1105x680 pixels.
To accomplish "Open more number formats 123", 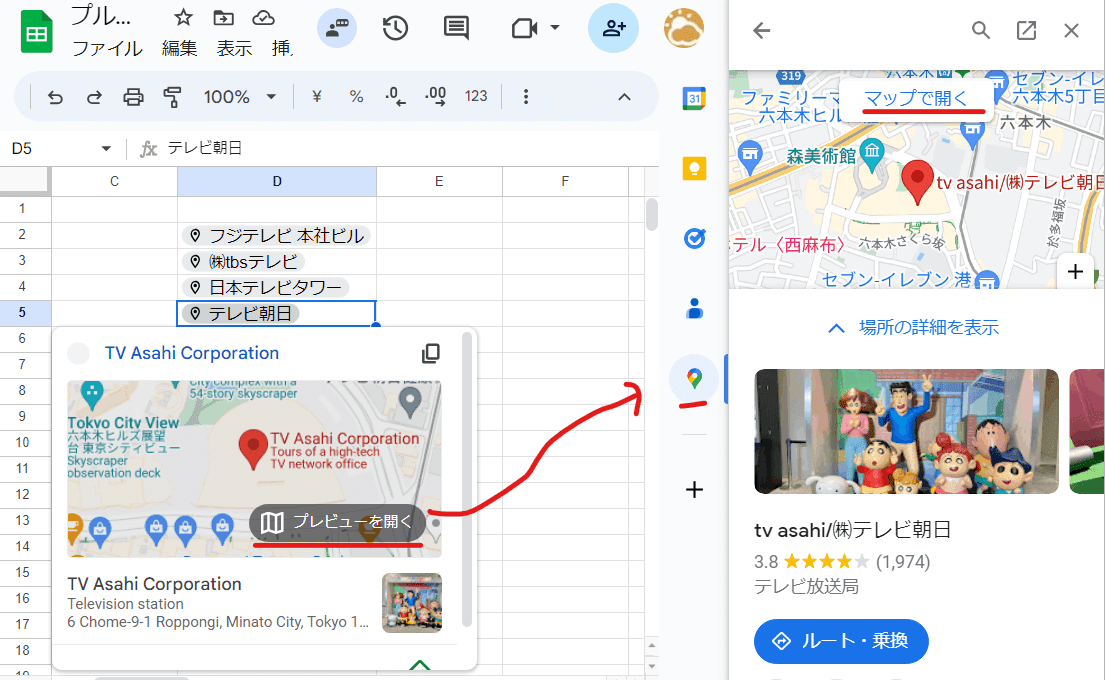I will point(476,97).
